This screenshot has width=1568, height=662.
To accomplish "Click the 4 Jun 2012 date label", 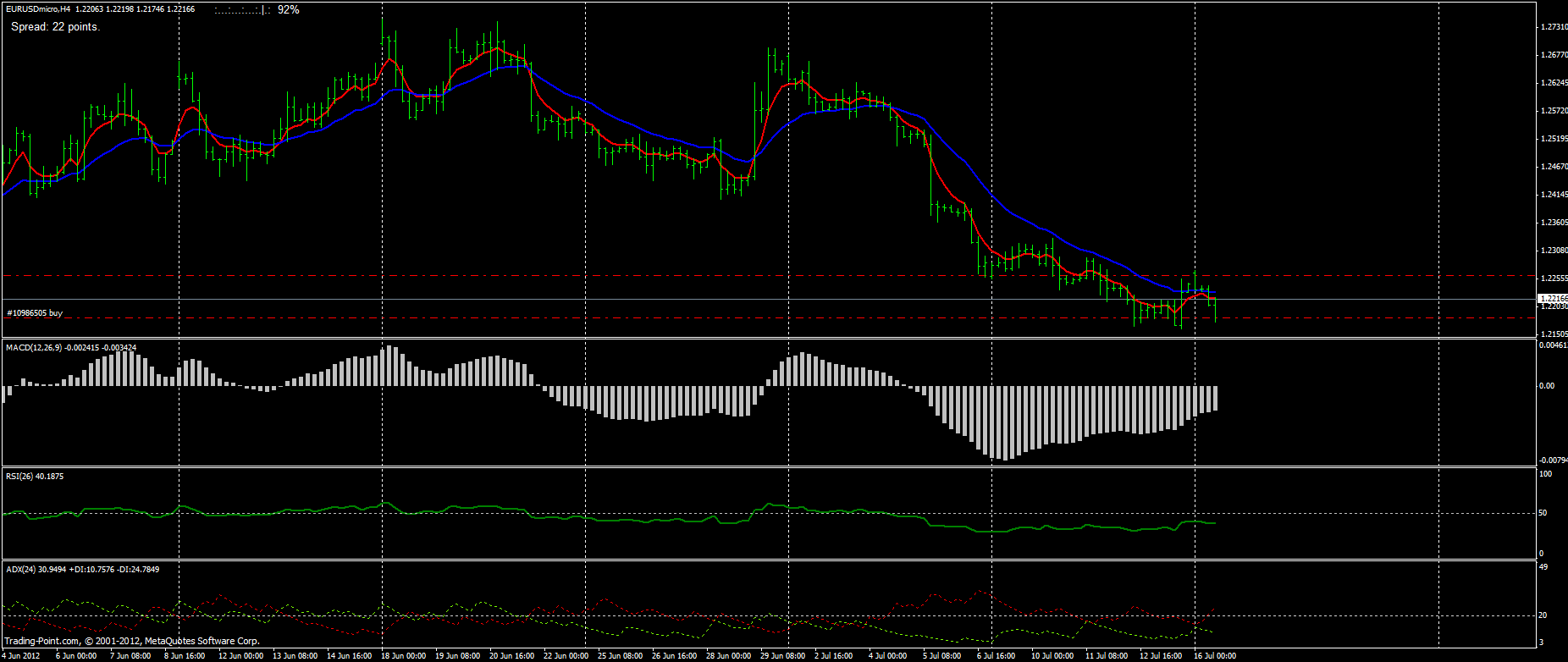I will tap(20, 656).
